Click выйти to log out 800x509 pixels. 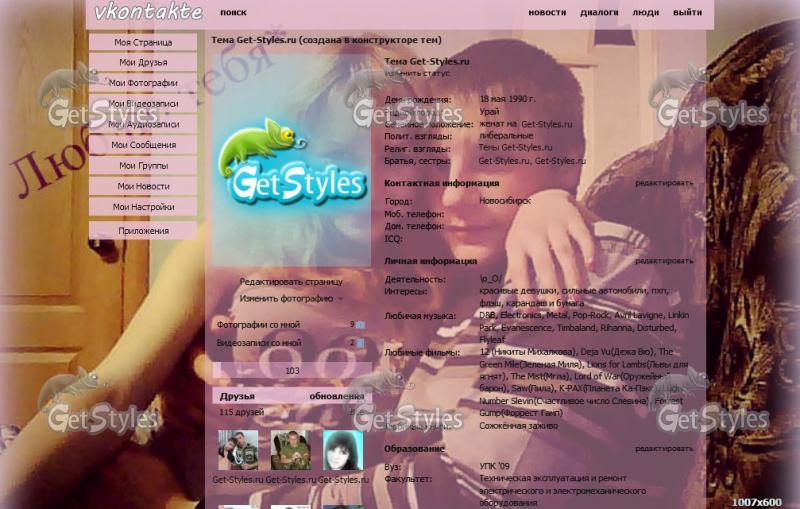point(687,12)
